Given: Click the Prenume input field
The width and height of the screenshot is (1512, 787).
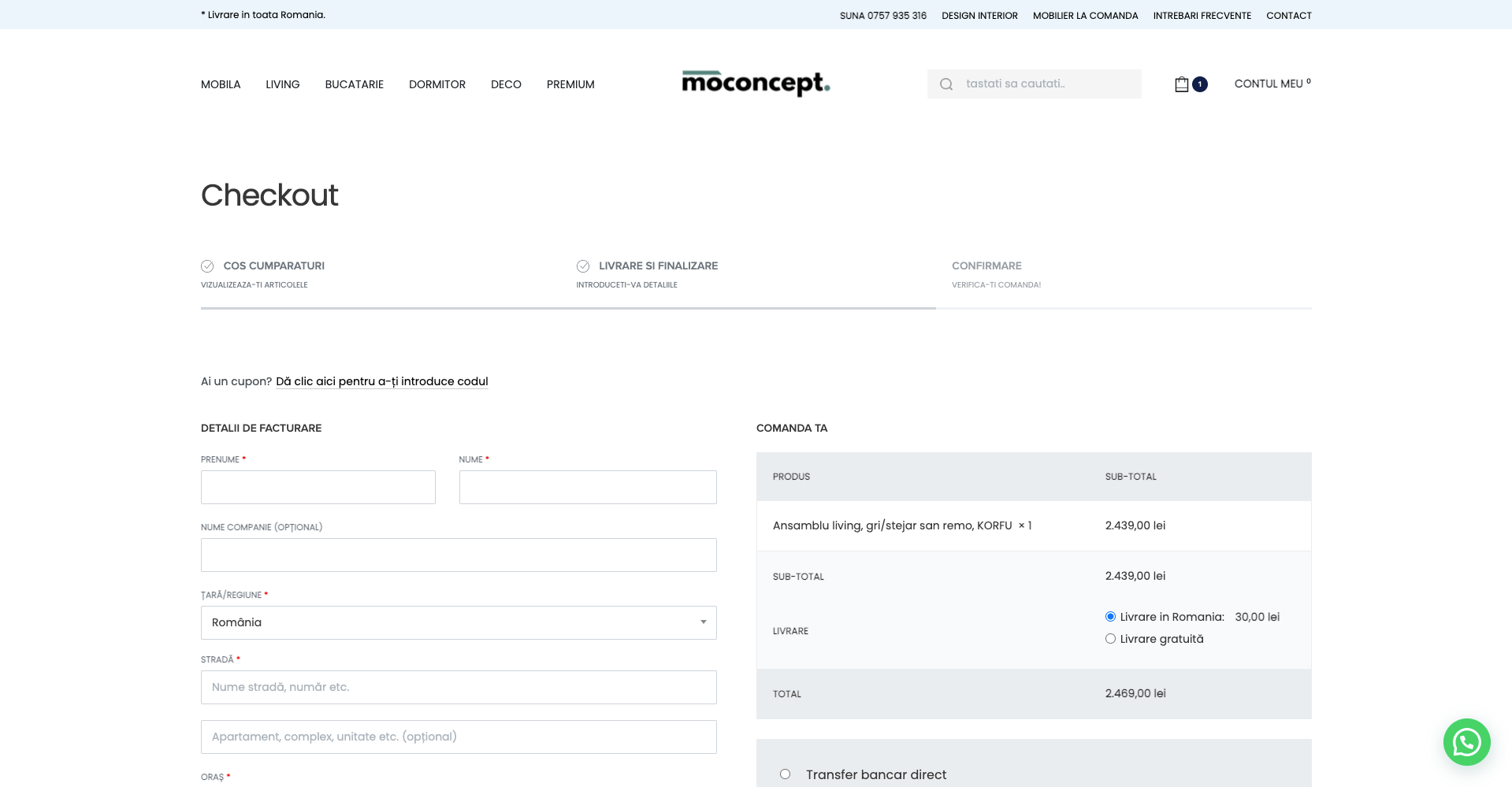Looking at the screenshot, I should pos(318,488).
